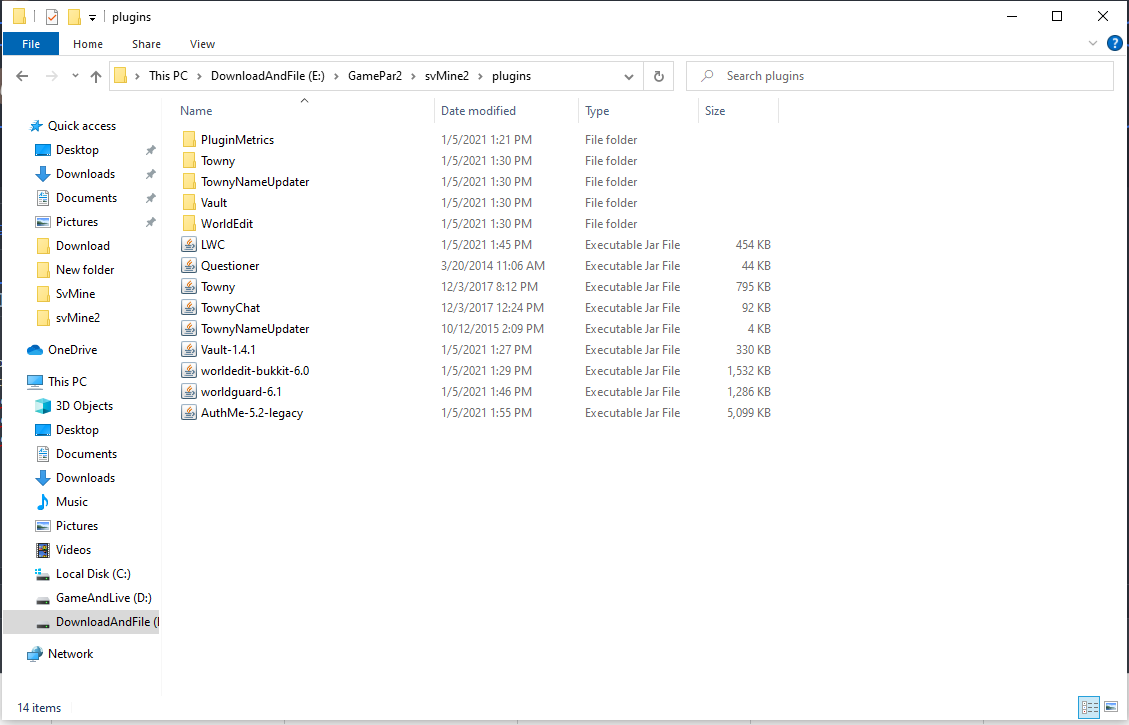Expand breadcrumb arrow after This PC
1129x725 pixels.
point(199,76)
